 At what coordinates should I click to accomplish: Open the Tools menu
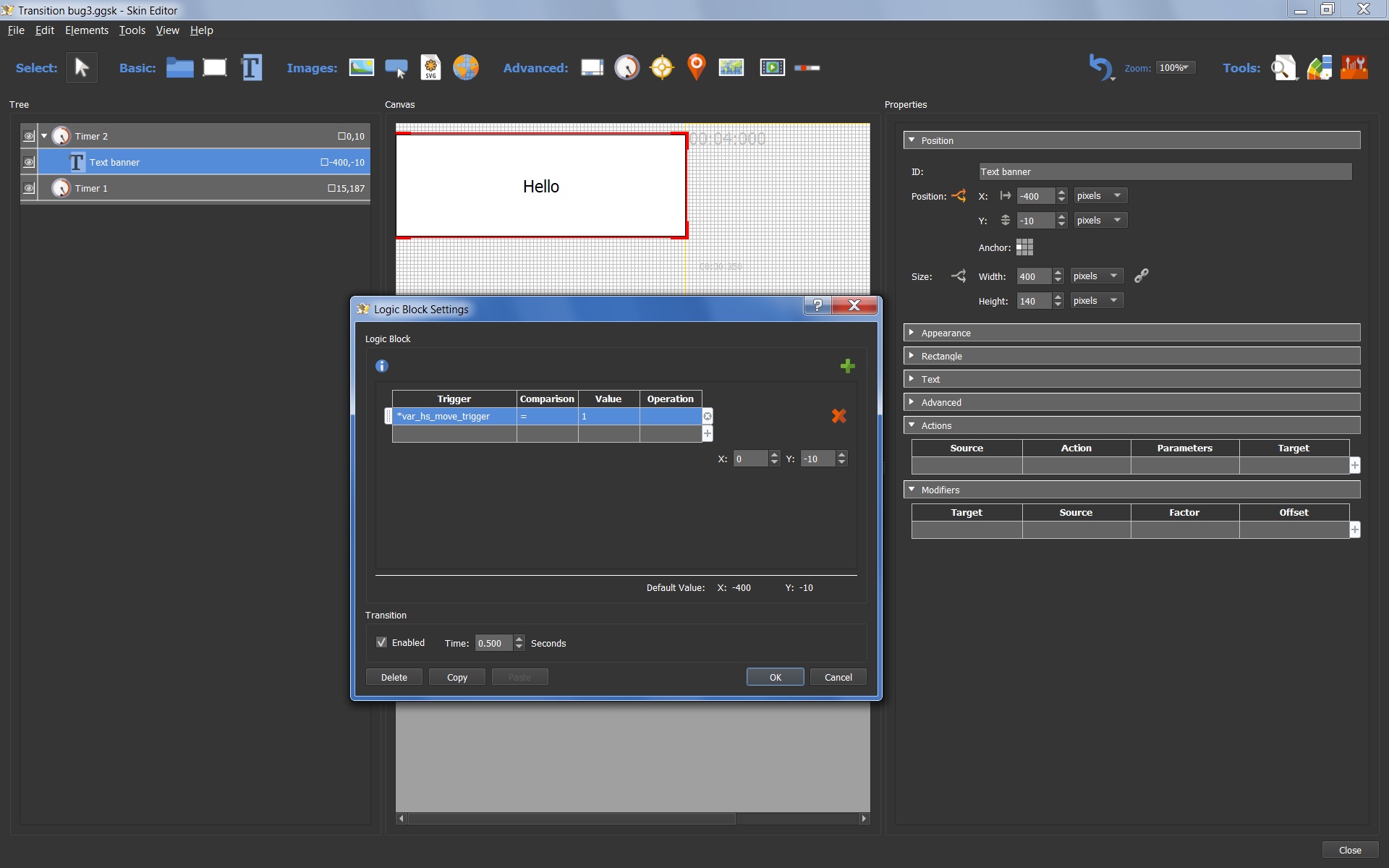132,30
